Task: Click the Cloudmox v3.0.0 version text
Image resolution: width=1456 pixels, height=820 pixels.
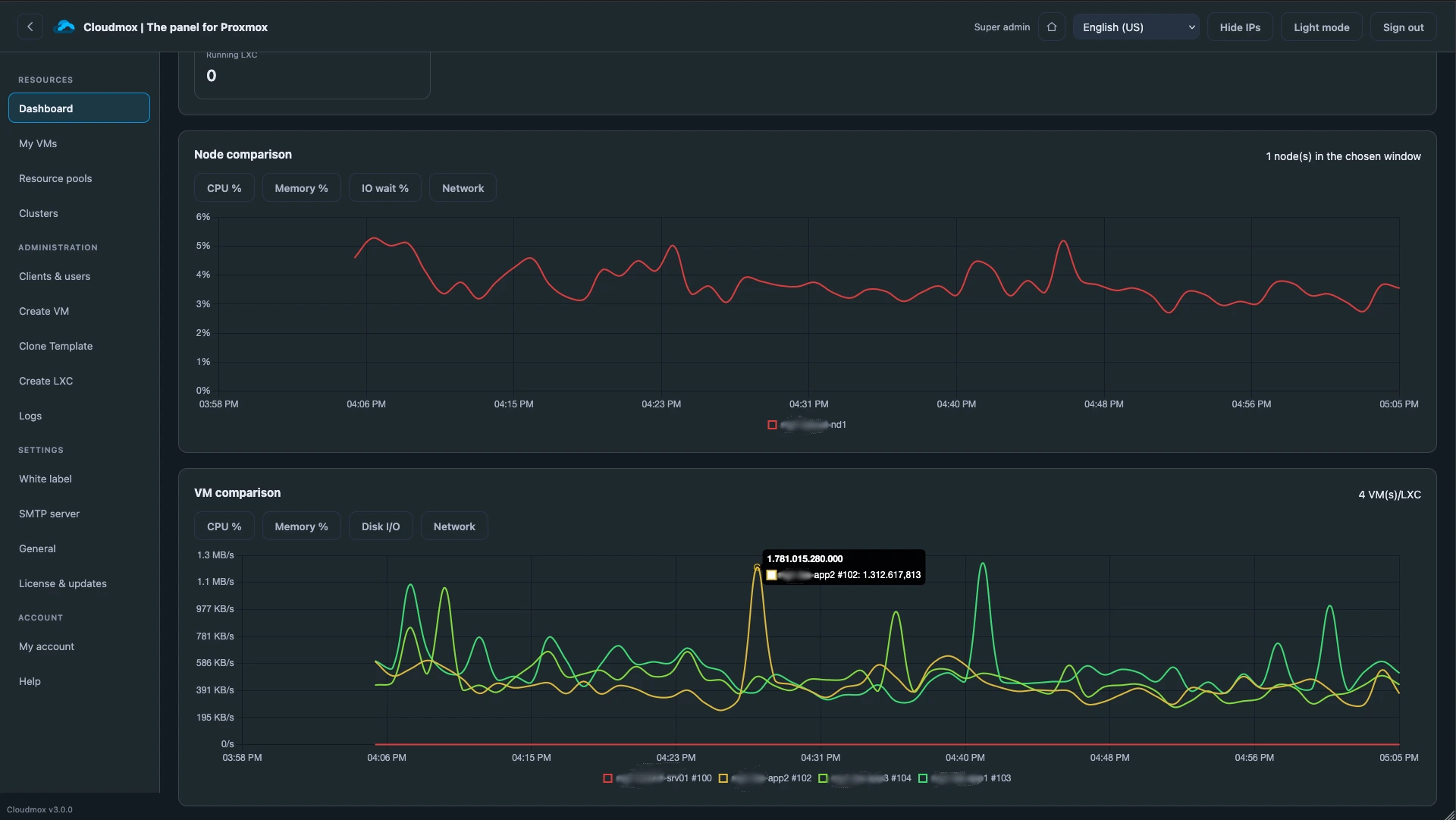Action: [39, 809]
